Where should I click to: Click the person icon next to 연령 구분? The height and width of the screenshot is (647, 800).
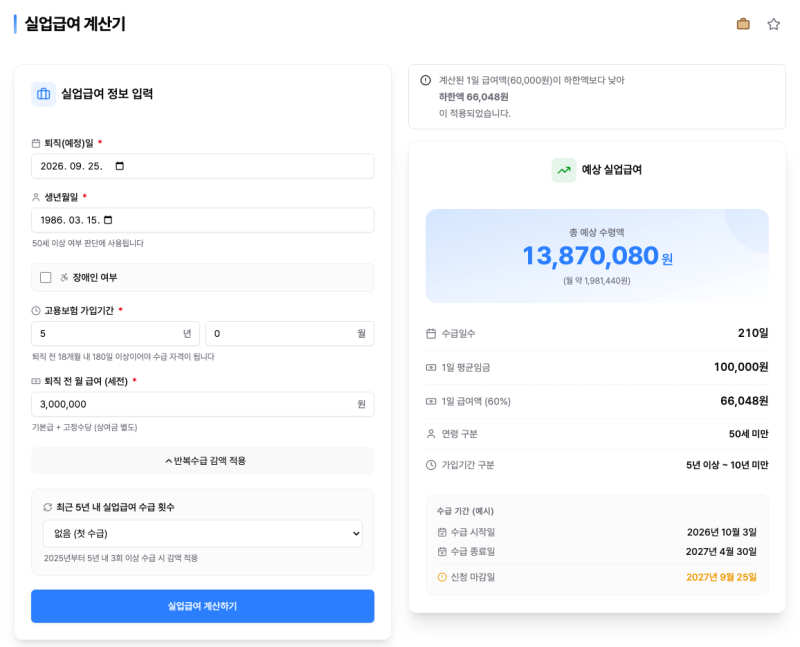pyautogui.click(x=431, y=434)
